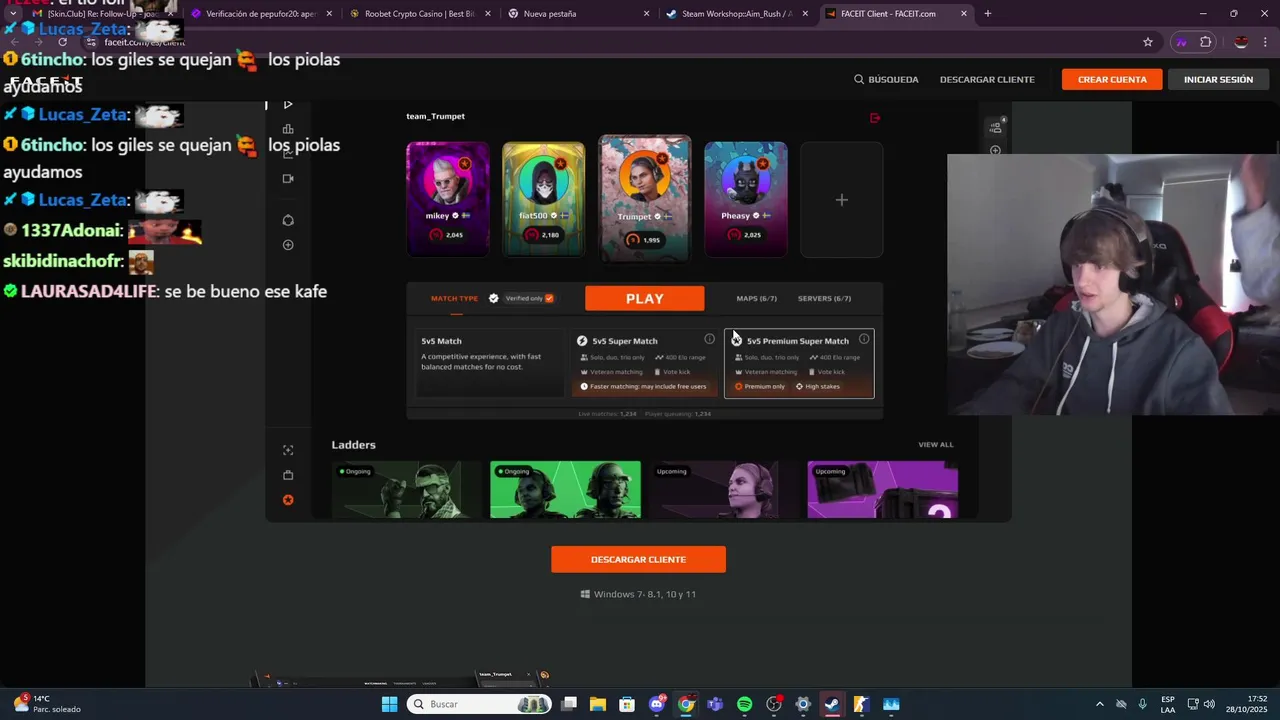This screenshot has width=1280, height=720.
Task: Open Descargar Cliente link in header
Action: click(x=987, y=79)
